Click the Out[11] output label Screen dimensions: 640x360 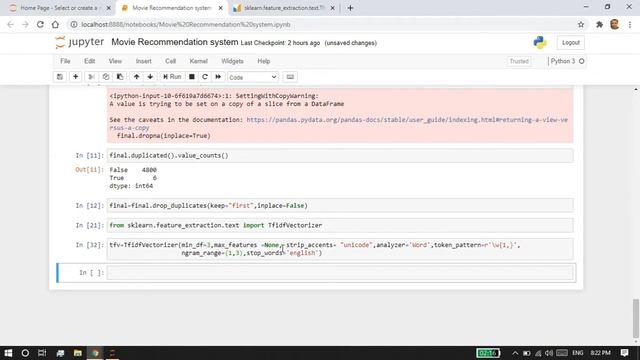90,170
